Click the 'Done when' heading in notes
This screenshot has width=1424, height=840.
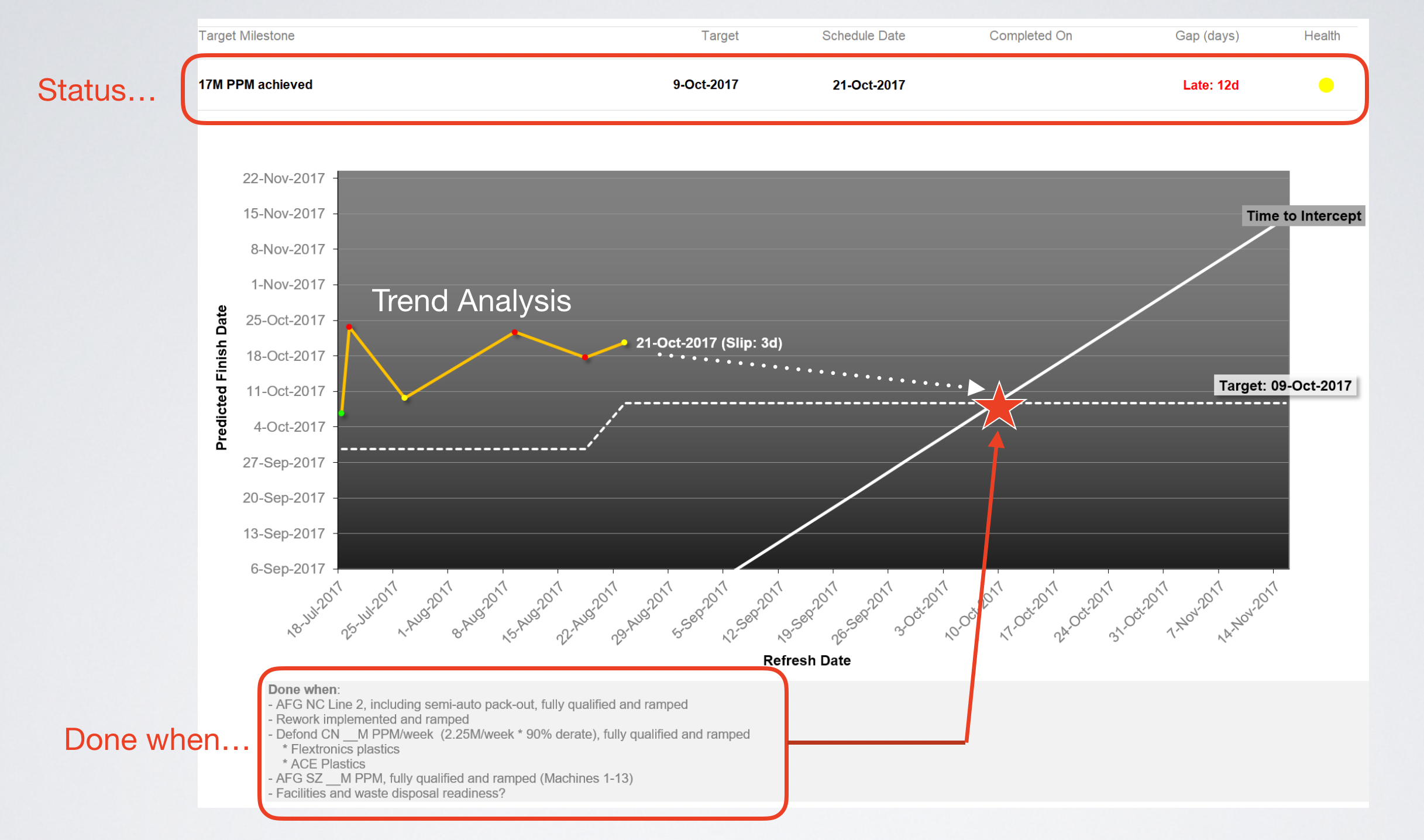coord(304,690)
